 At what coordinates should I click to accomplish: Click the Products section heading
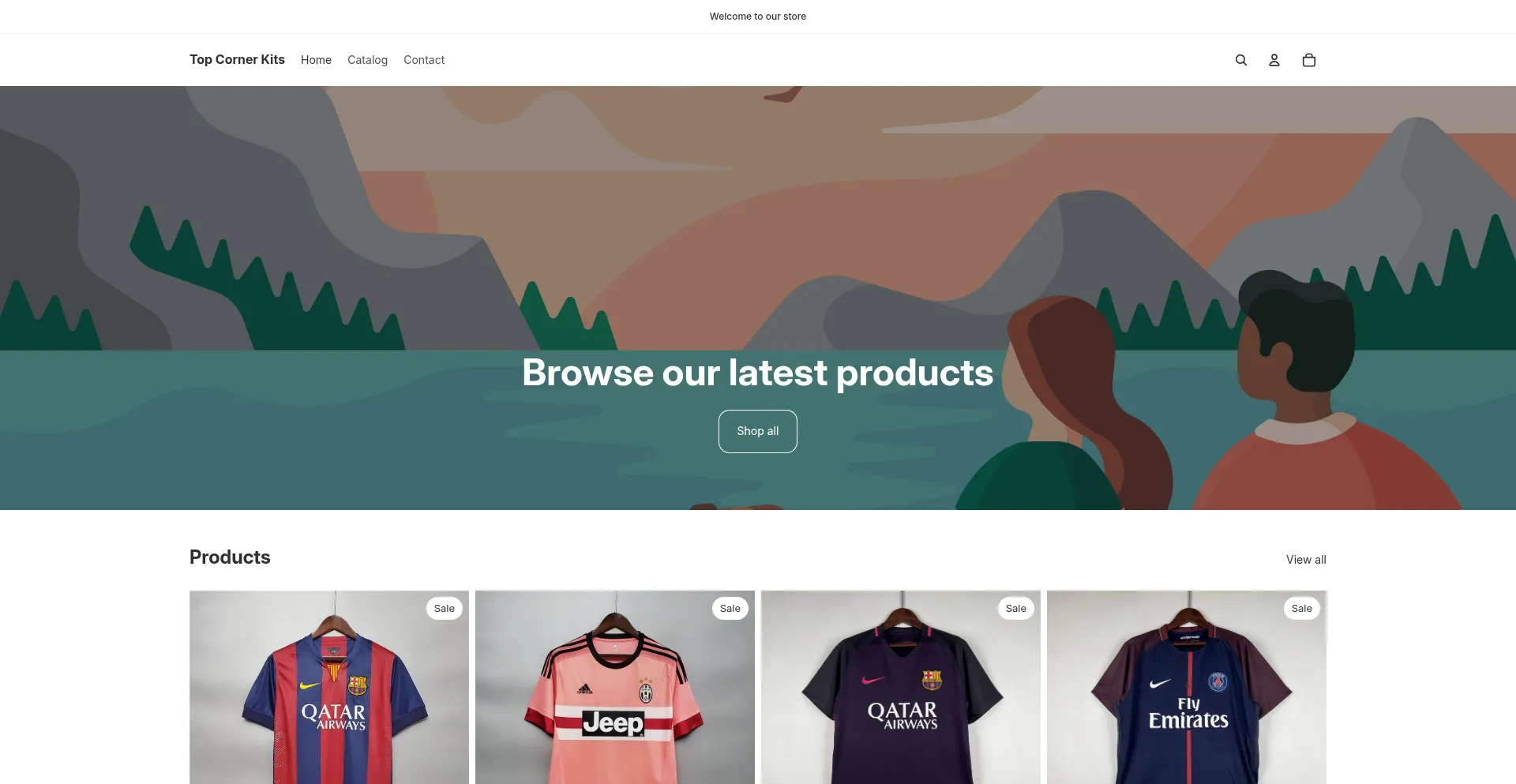click(x=230, y=557)
